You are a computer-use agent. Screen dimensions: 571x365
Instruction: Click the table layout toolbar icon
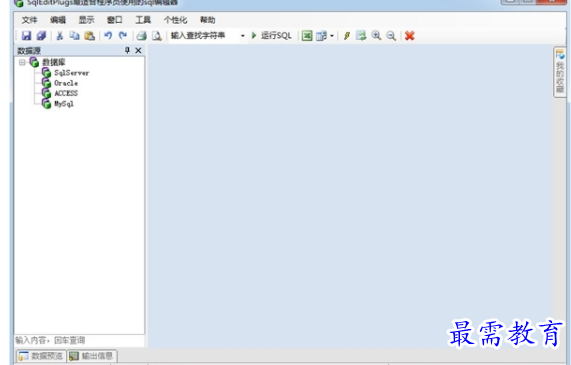coord(321,36)
